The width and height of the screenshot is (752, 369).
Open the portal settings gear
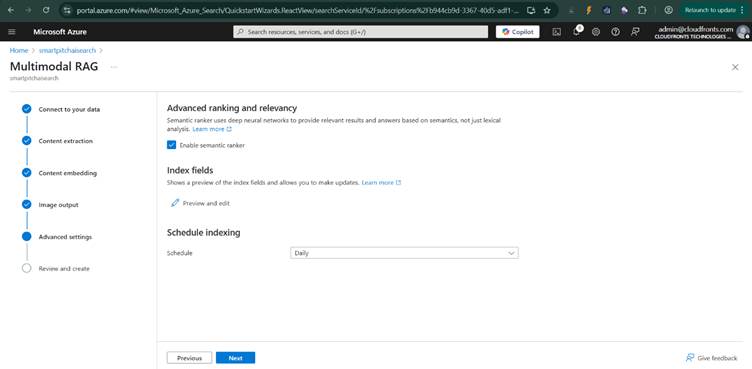coord(596,32)
